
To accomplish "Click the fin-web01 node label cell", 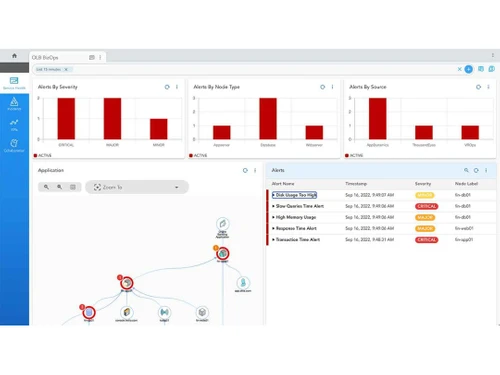I will [x=464, y=228].
